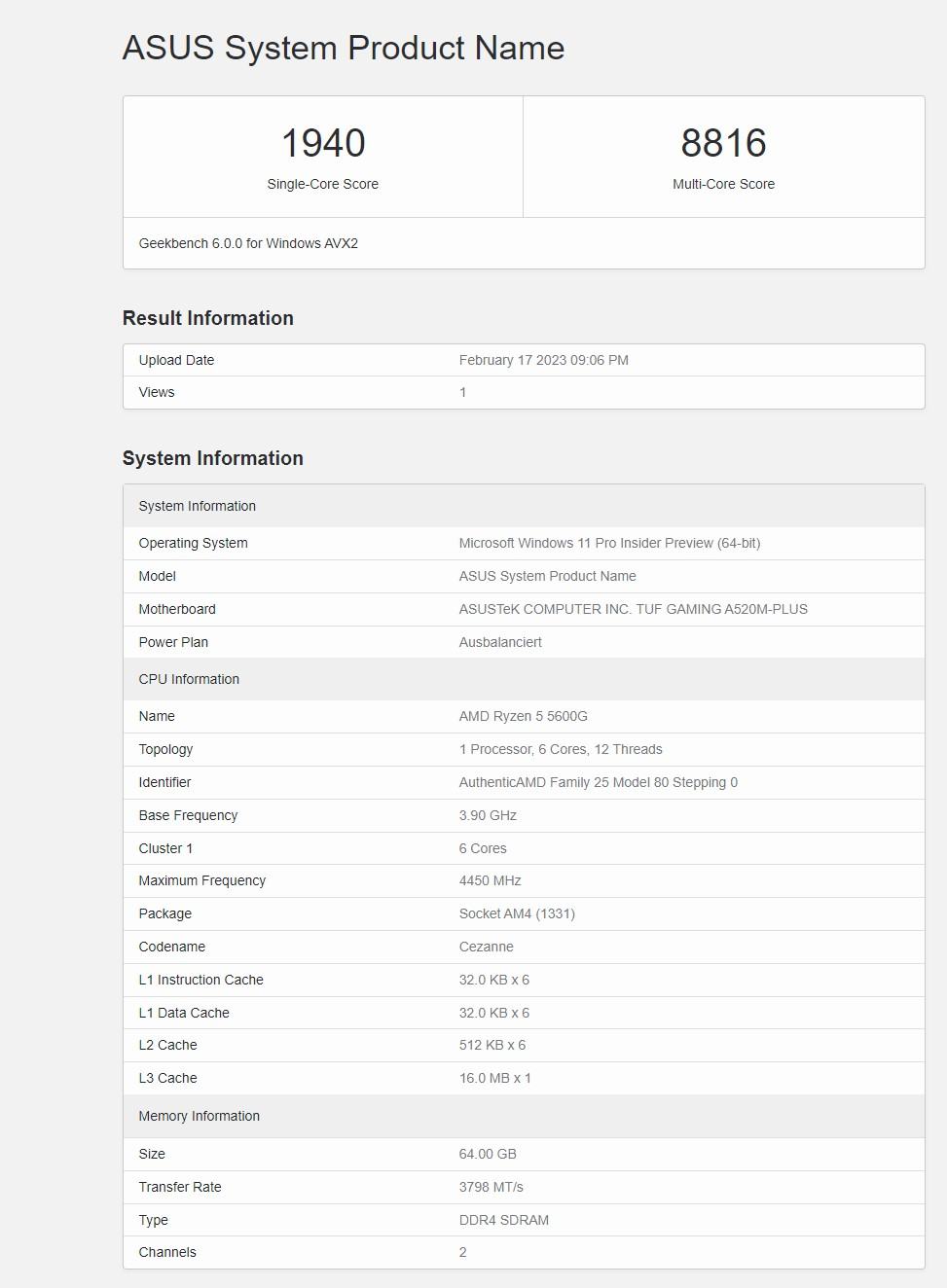Image resolution: width=947 pixels, height=1288 pixels.
Task: Click the Maximum Frequency label
Action: [x=201, y=880]
